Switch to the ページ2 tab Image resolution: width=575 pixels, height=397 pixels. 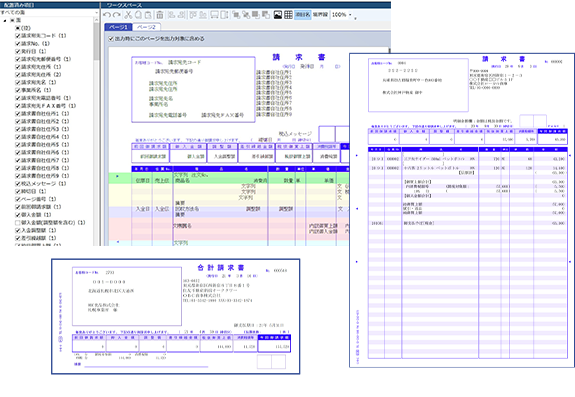(146, 27)
